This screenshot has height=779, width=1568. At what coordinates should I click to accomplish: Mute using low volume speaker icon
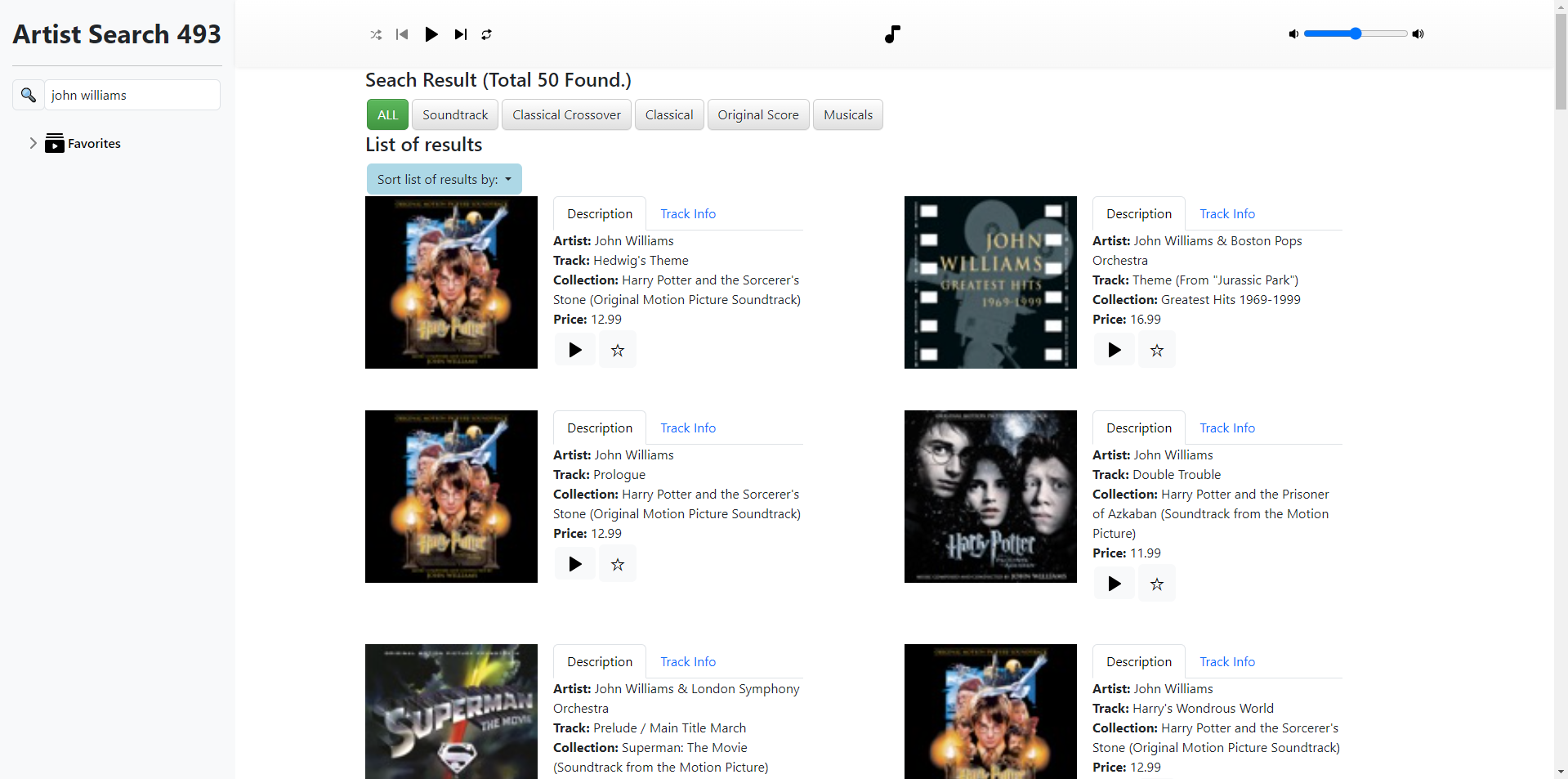[1293, 34]
